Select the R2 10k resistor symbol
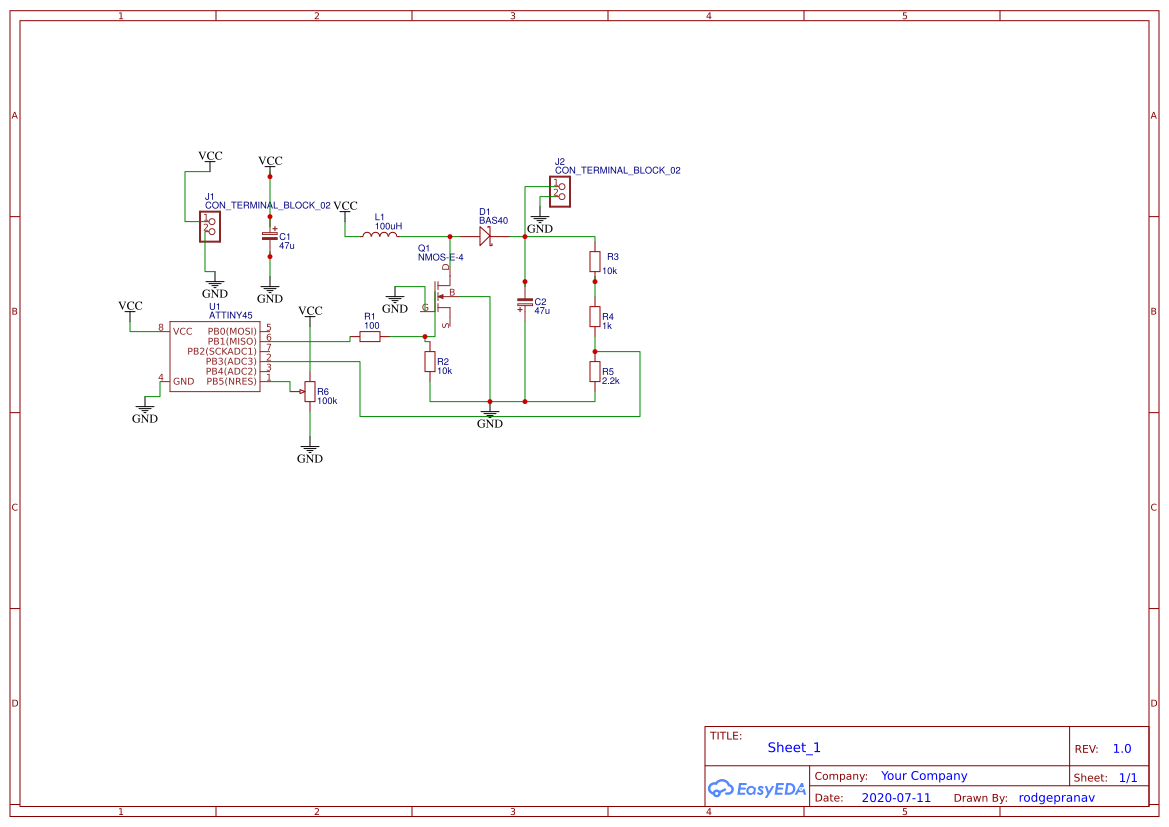The height and width of the screenshot is (827, 1169). coord(430,362)
